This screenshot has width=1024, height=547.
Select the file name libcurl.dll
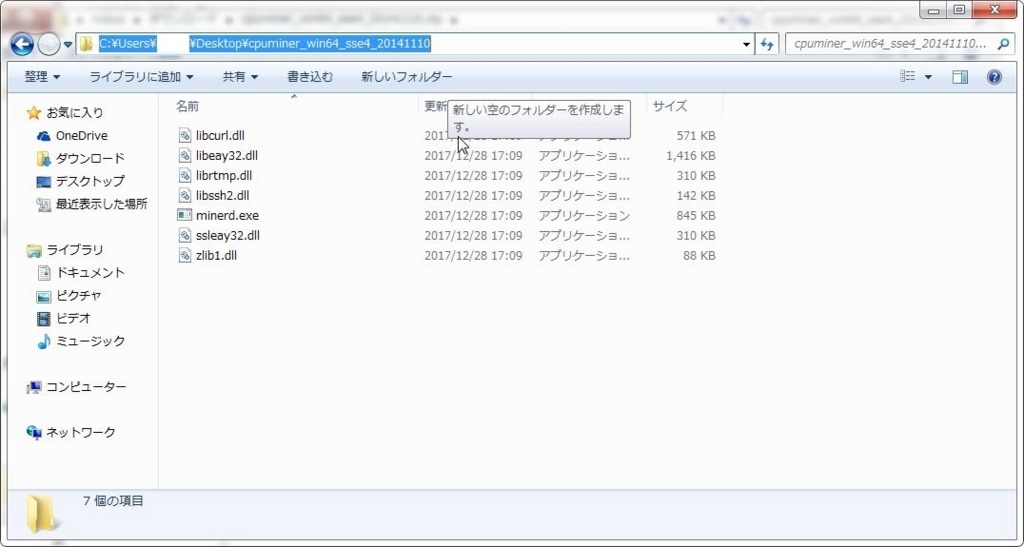pyautogui.click(x=220, y=136)
